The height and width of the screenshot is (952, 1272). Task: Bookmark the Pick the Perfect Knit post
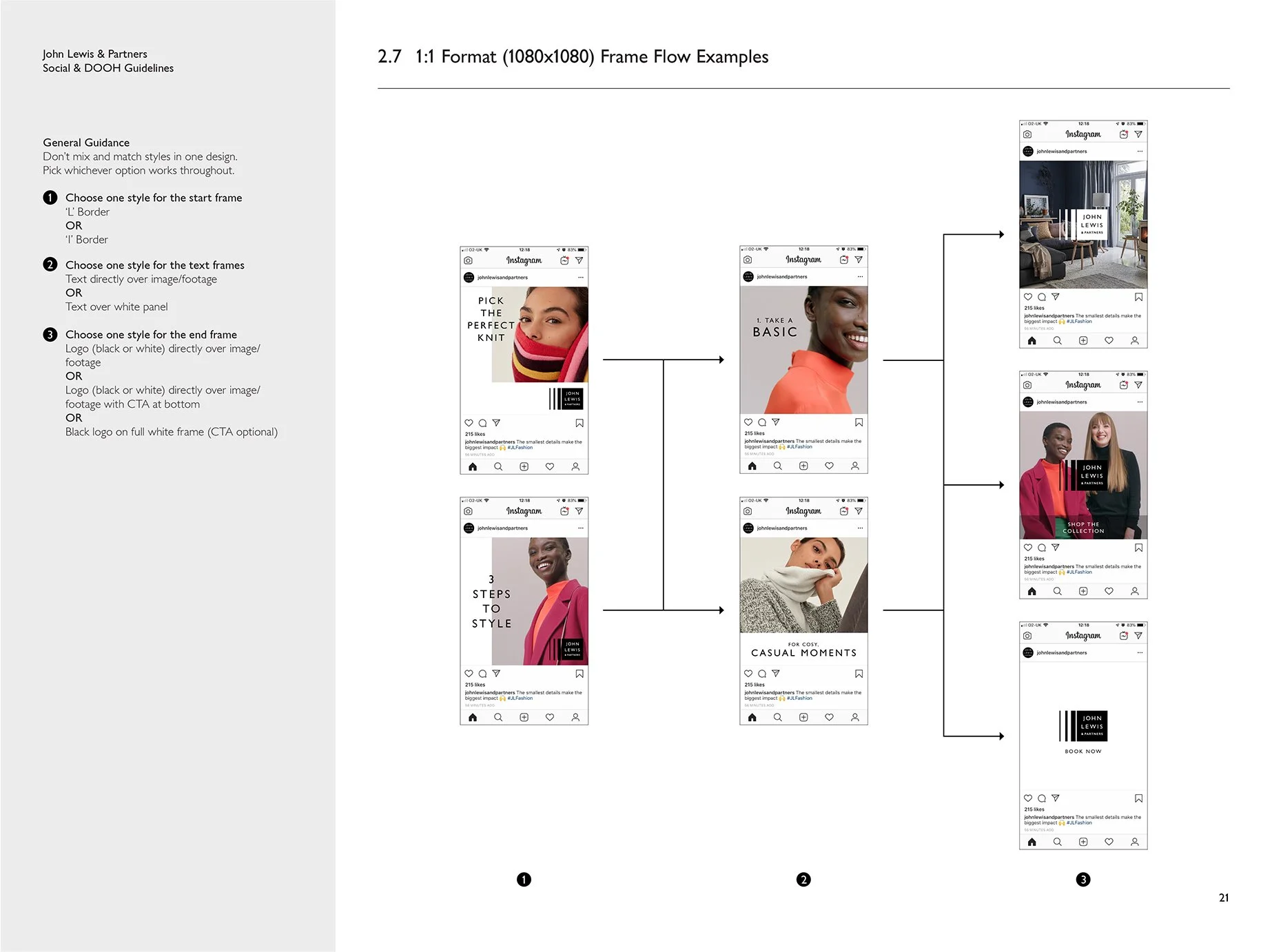[x=579, y=423]
